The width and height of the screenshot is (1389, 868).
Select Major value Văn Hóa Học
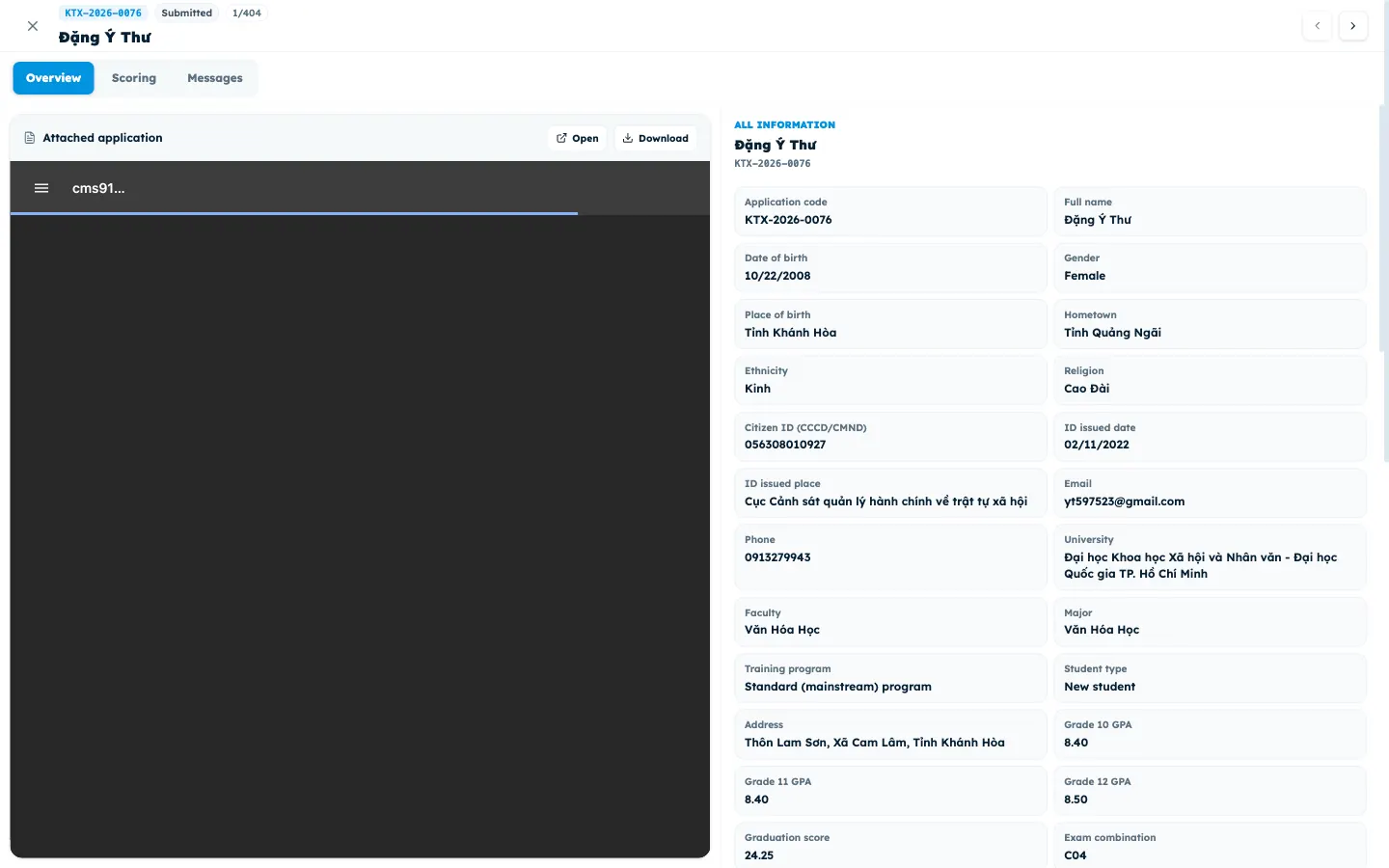[1102, 630]
